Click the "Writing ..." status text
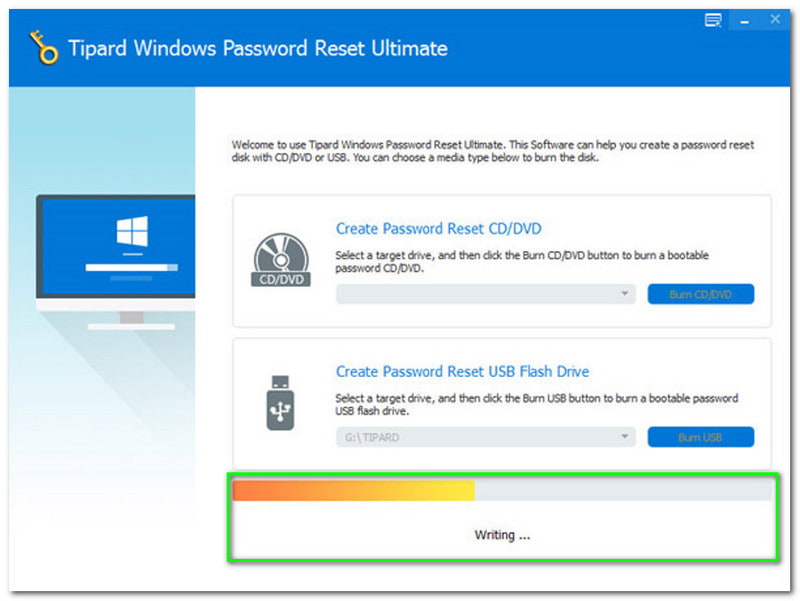The image size is (800, 601). click(x=501, y=535)
